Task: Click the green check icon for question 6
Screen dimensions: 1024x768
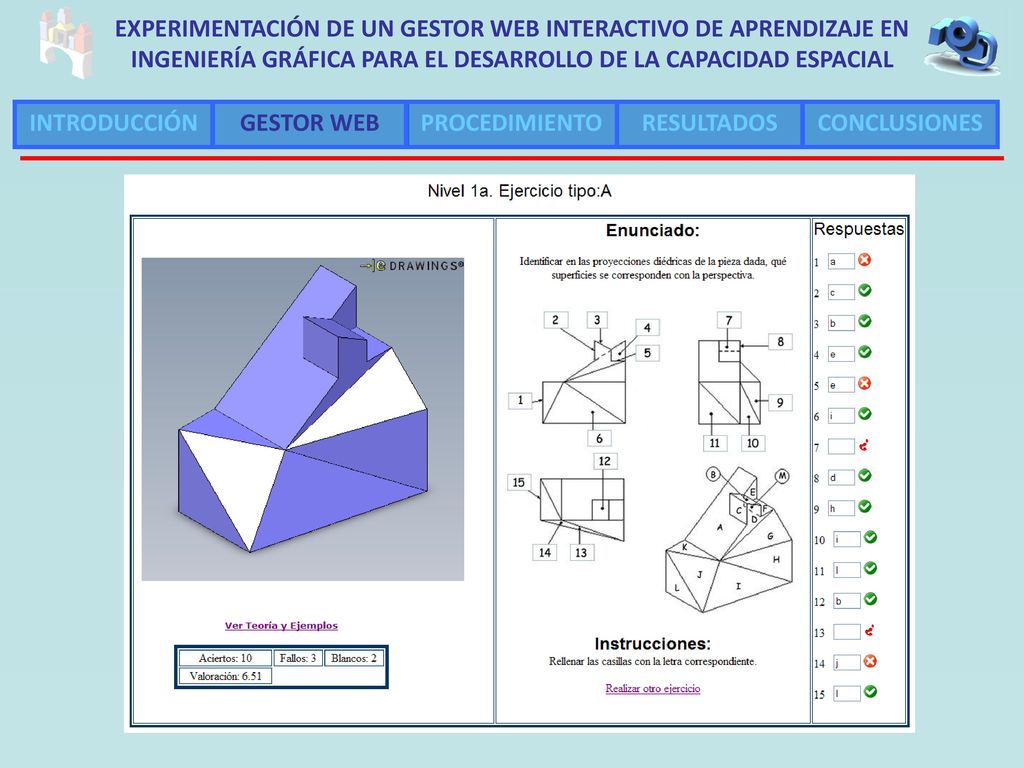Action: coord(865,413)
